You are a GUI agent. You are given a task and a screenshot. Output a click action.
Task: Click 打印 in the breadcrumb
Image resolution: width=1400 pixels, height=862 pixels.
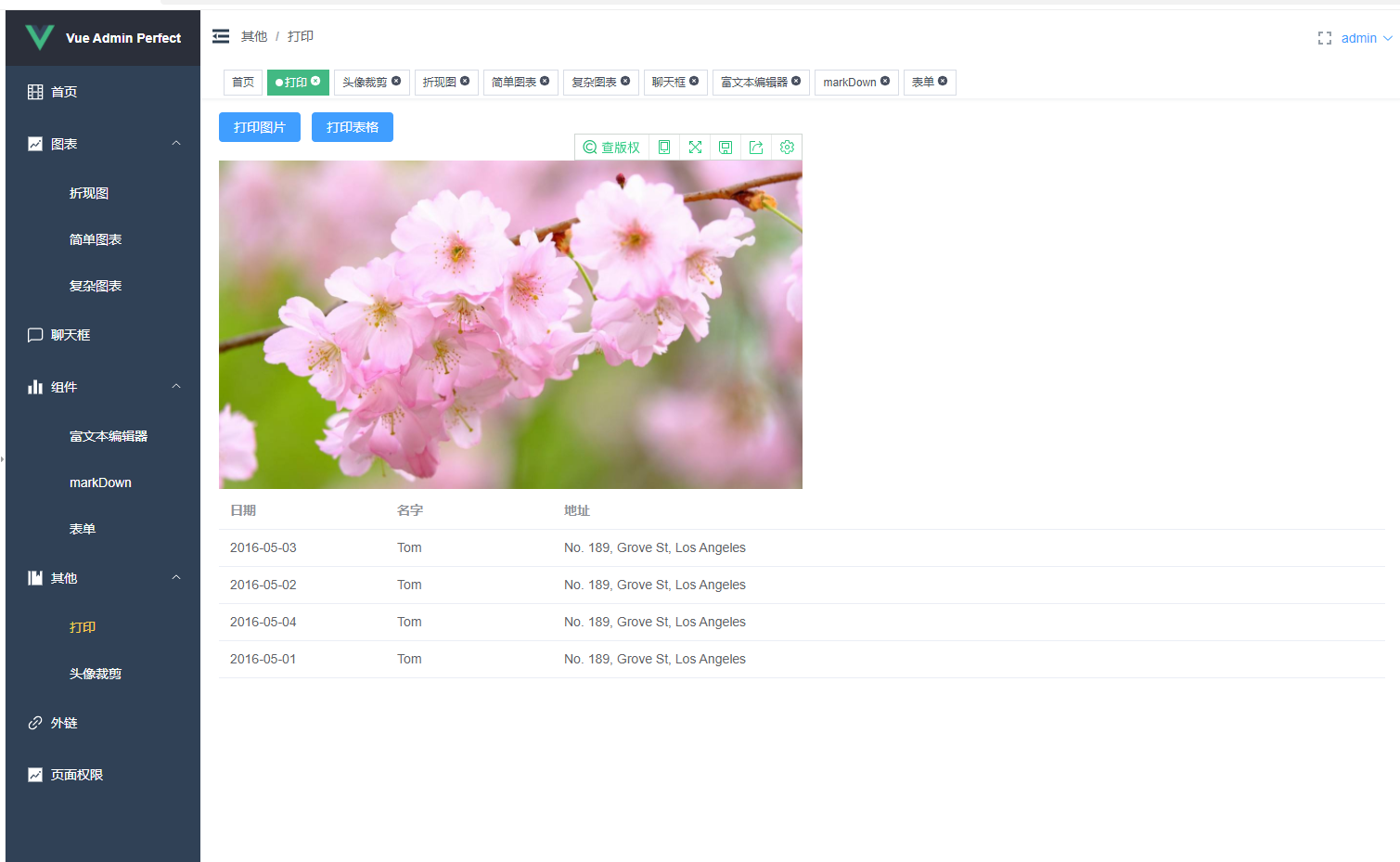click(301, 36)
